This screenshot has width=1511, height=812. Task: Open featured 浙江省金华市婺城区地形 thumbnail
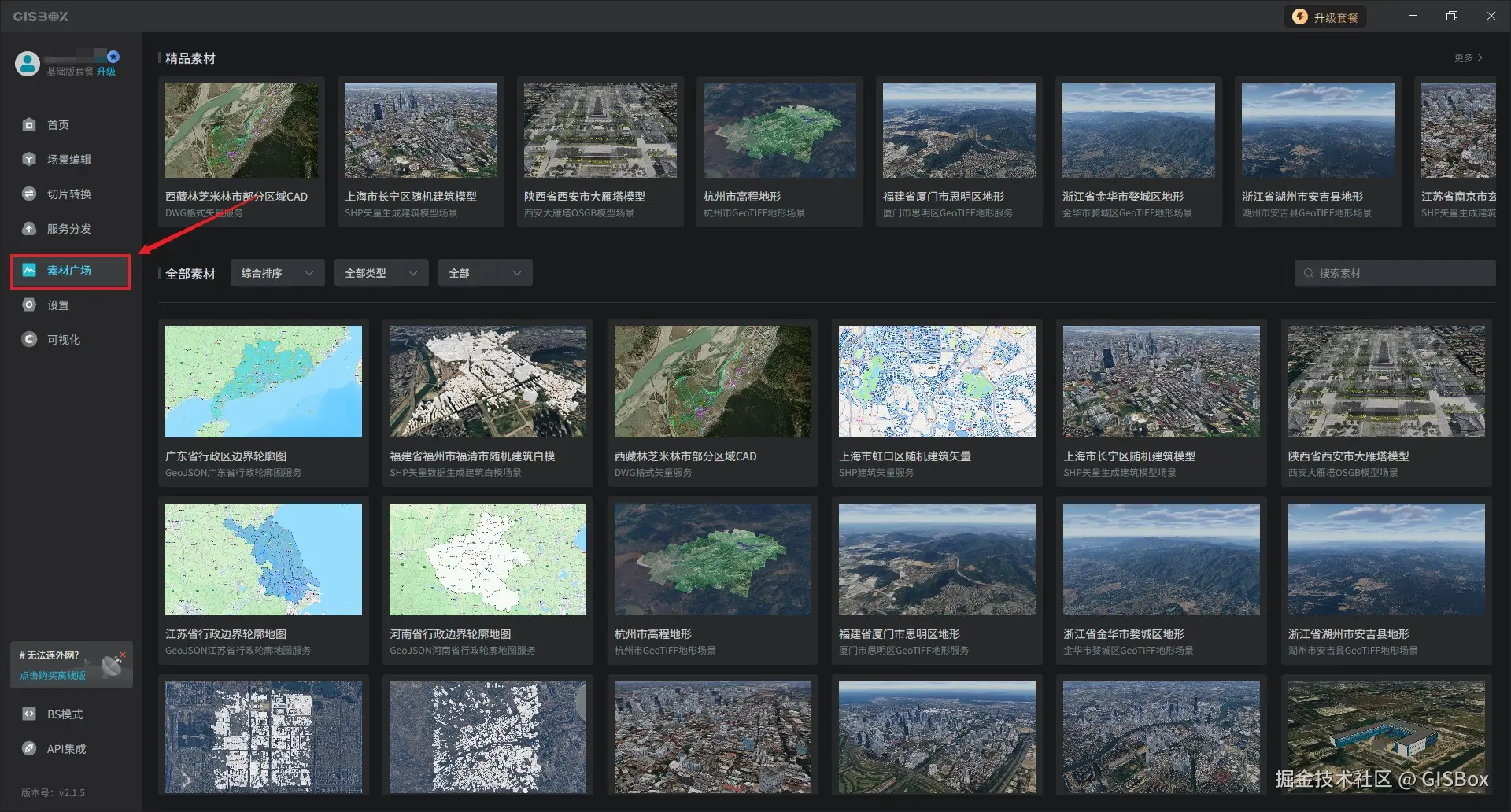(1139, 131)
